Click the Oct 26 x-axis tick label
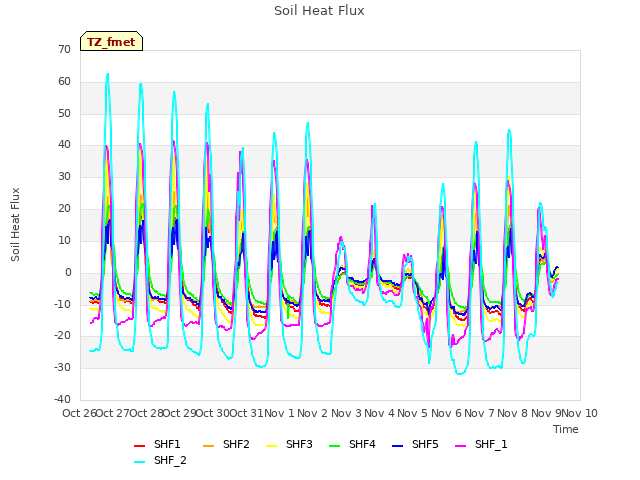 (x=79, y=413)
